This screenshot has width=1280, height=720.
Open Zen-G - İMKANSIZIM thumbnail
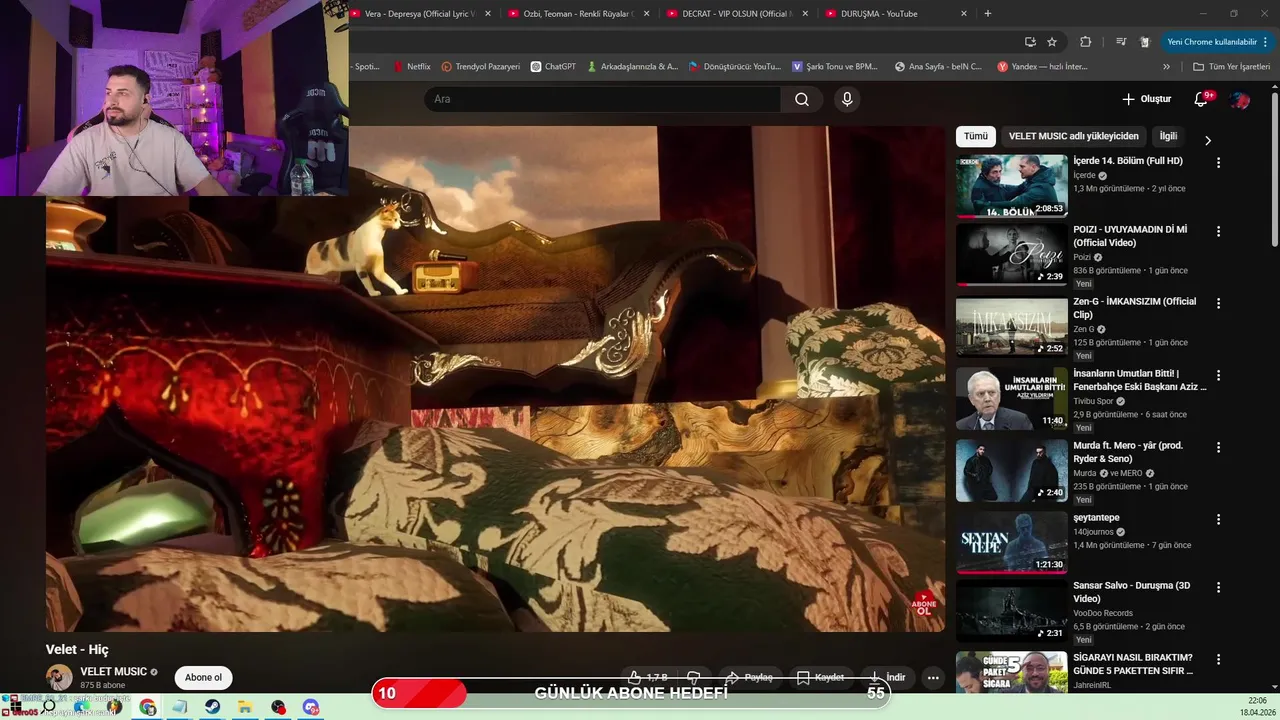tap(1011, 326)
